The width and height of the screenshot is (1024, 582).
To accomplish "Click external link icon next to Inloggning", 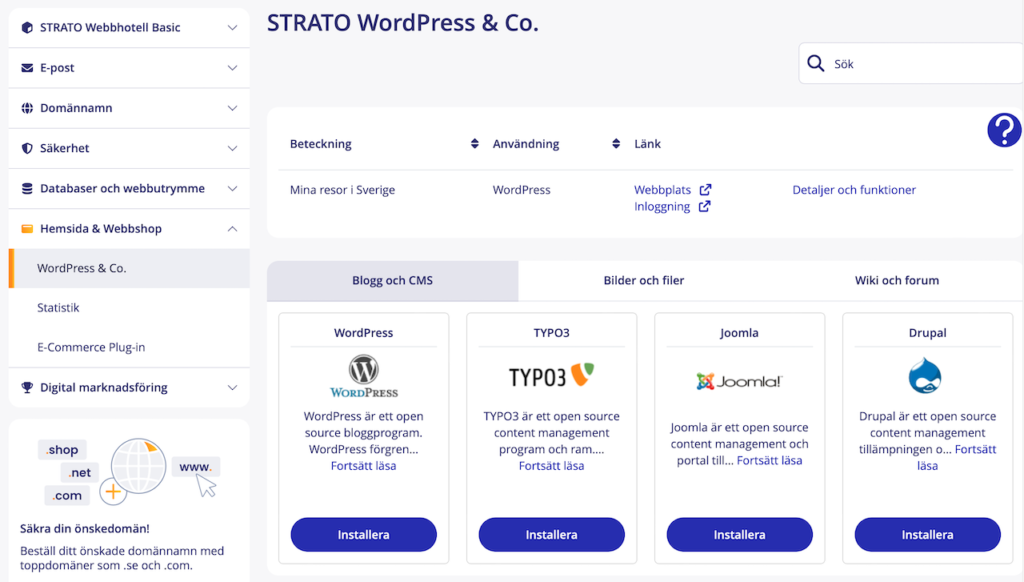I will 705,206.
